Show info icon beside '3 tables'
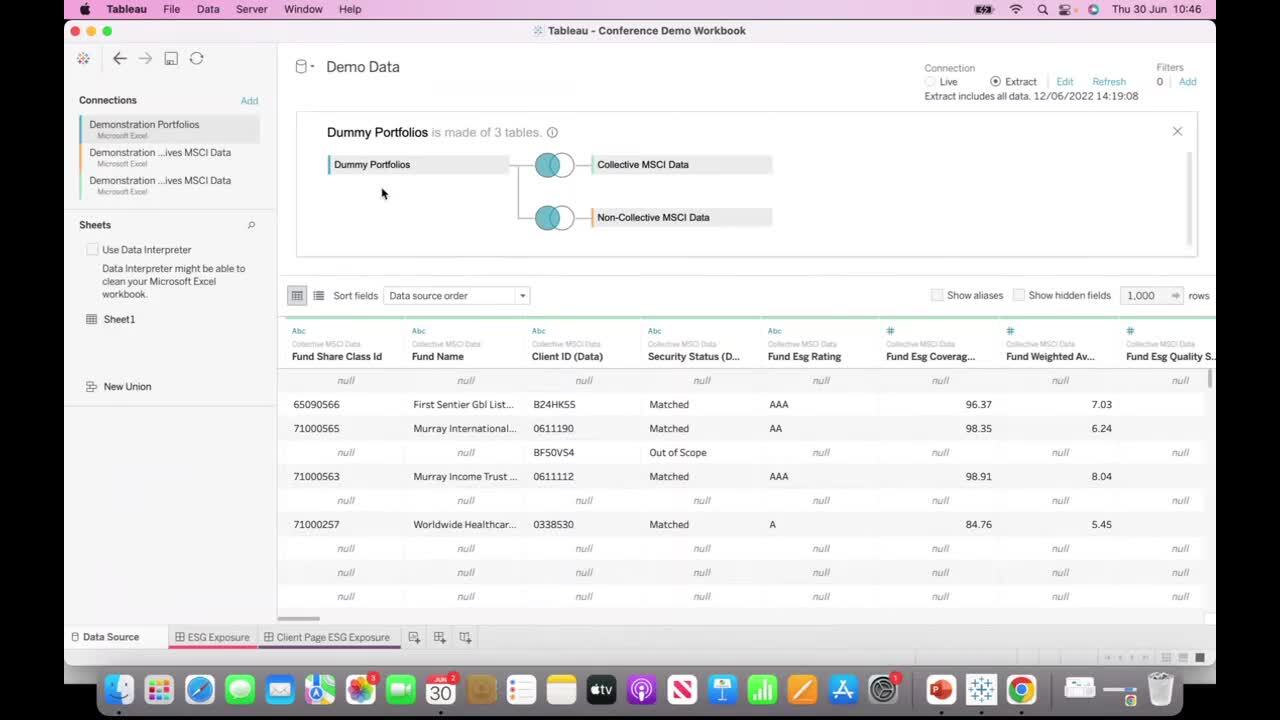This screenshot has height=720, width=1280. point(552,132)
